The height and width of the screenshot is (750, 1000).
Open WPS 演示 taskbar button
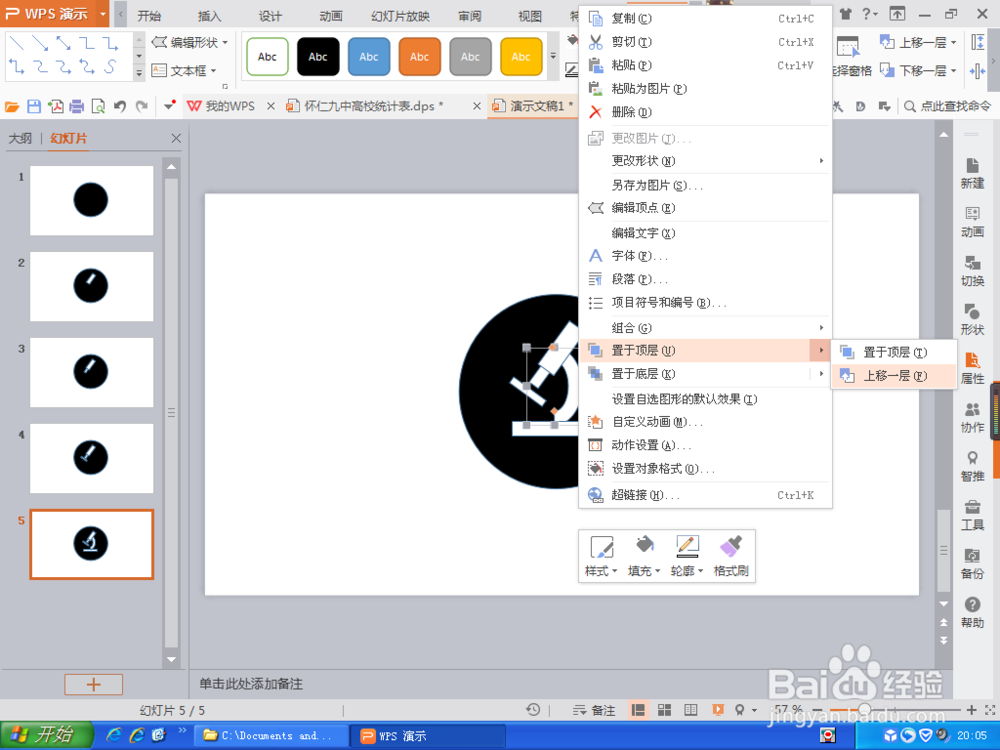429,736
